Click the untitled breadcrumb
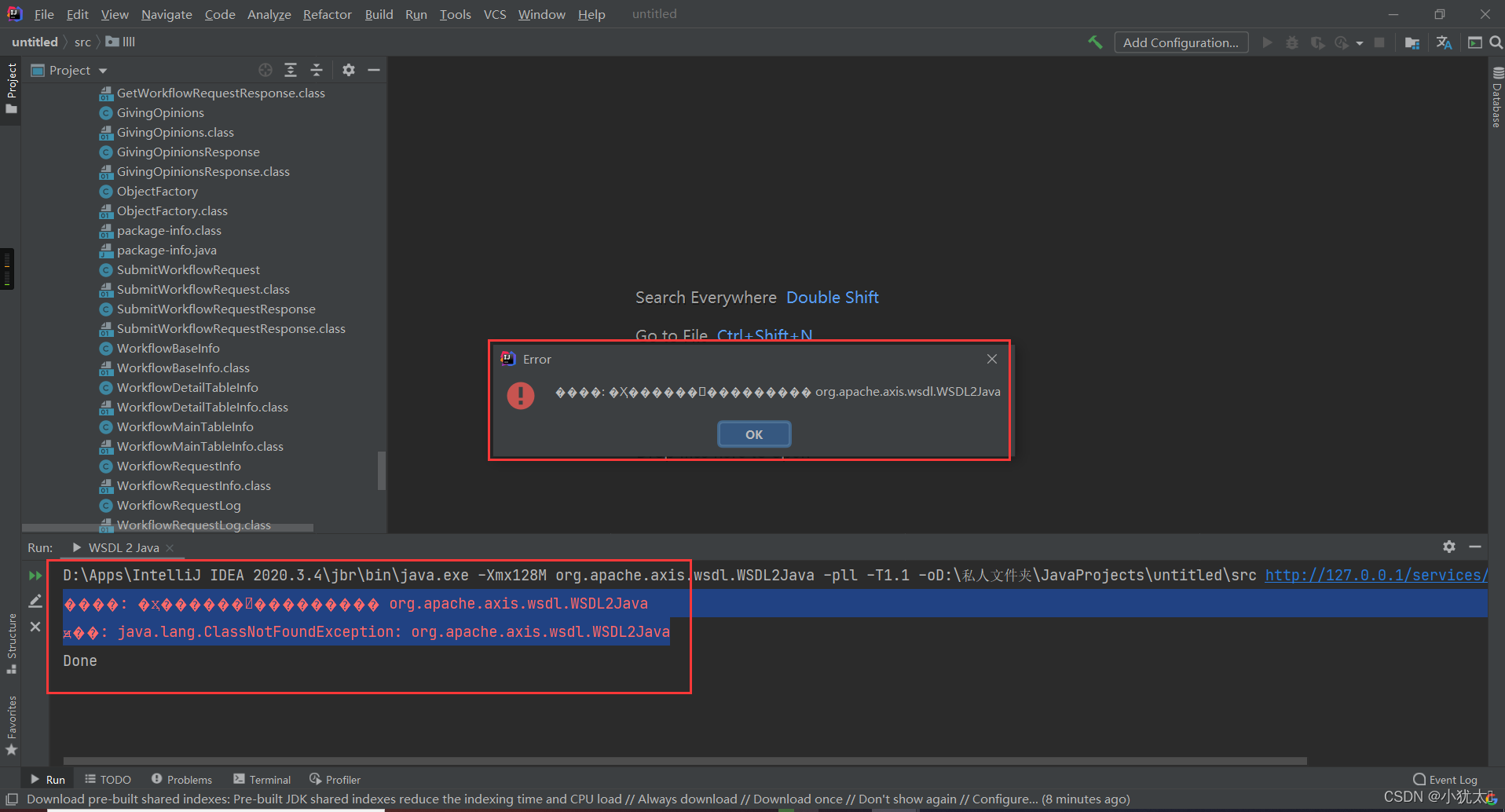 [x=35, y=42]
